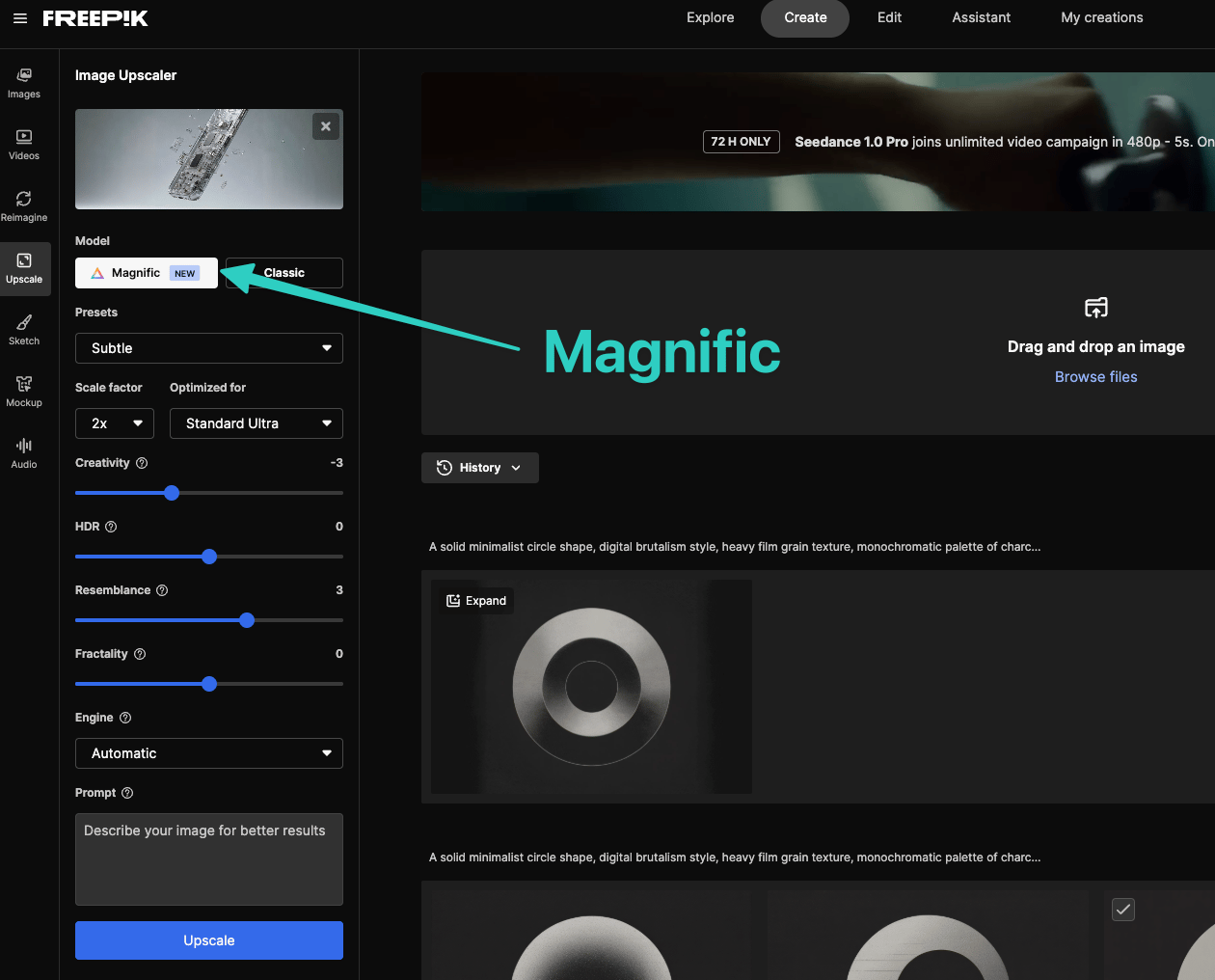Click the Expand button on circle image
This screenshot has width=1215, height=980.
click(x=476, y=601)
